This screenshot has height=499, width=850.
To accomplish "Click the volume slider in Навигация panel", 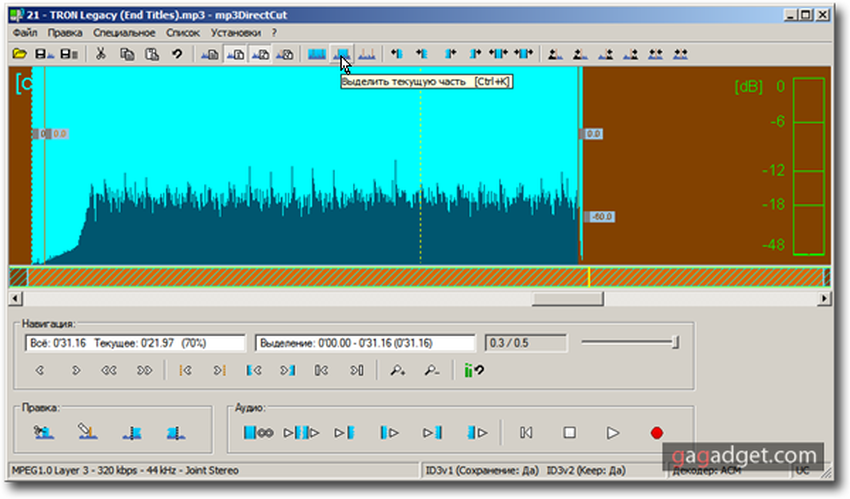I will (x=676, y=343).
